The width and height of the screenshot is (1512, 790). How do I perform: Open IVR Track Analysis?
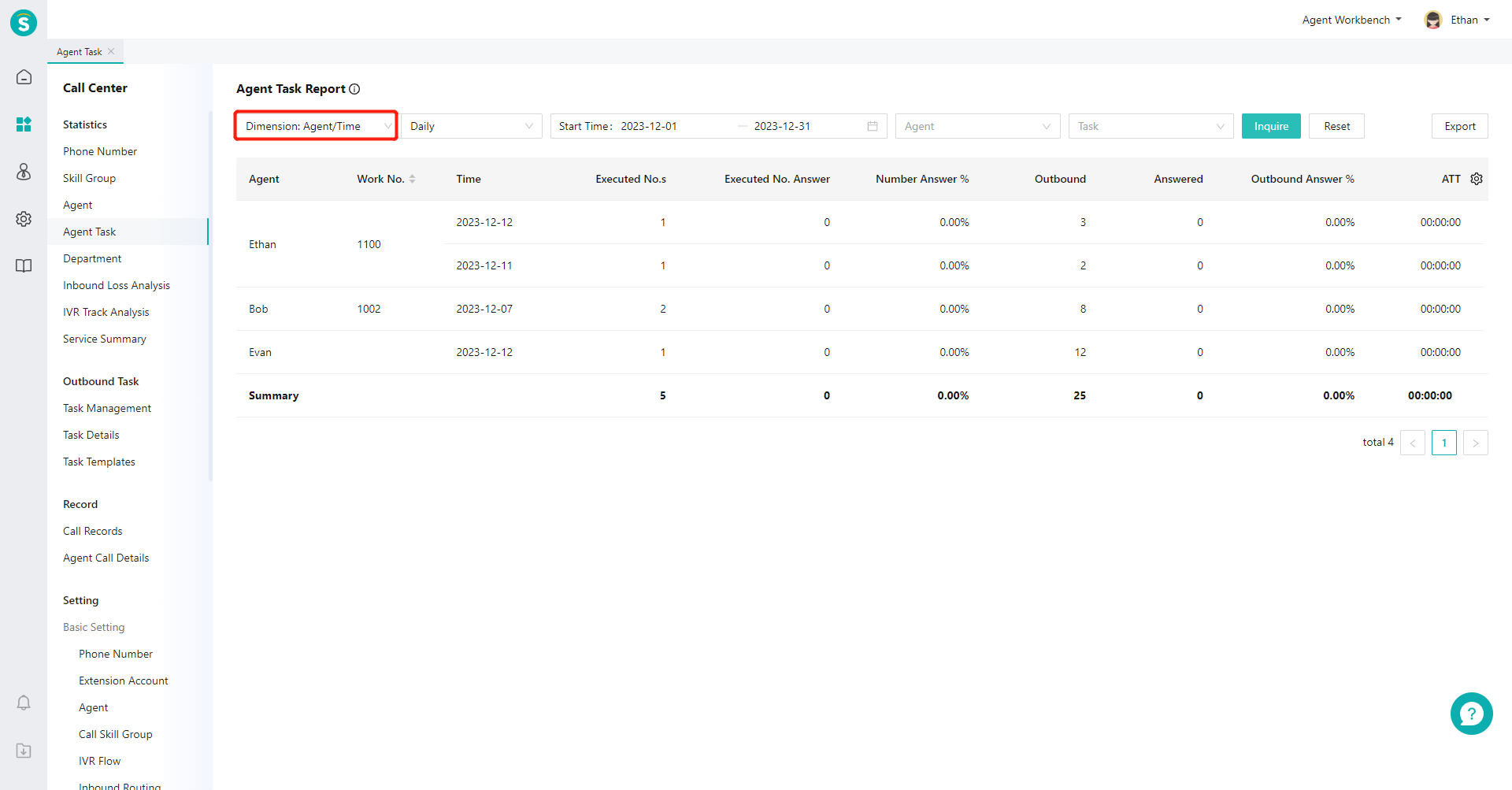106,312
